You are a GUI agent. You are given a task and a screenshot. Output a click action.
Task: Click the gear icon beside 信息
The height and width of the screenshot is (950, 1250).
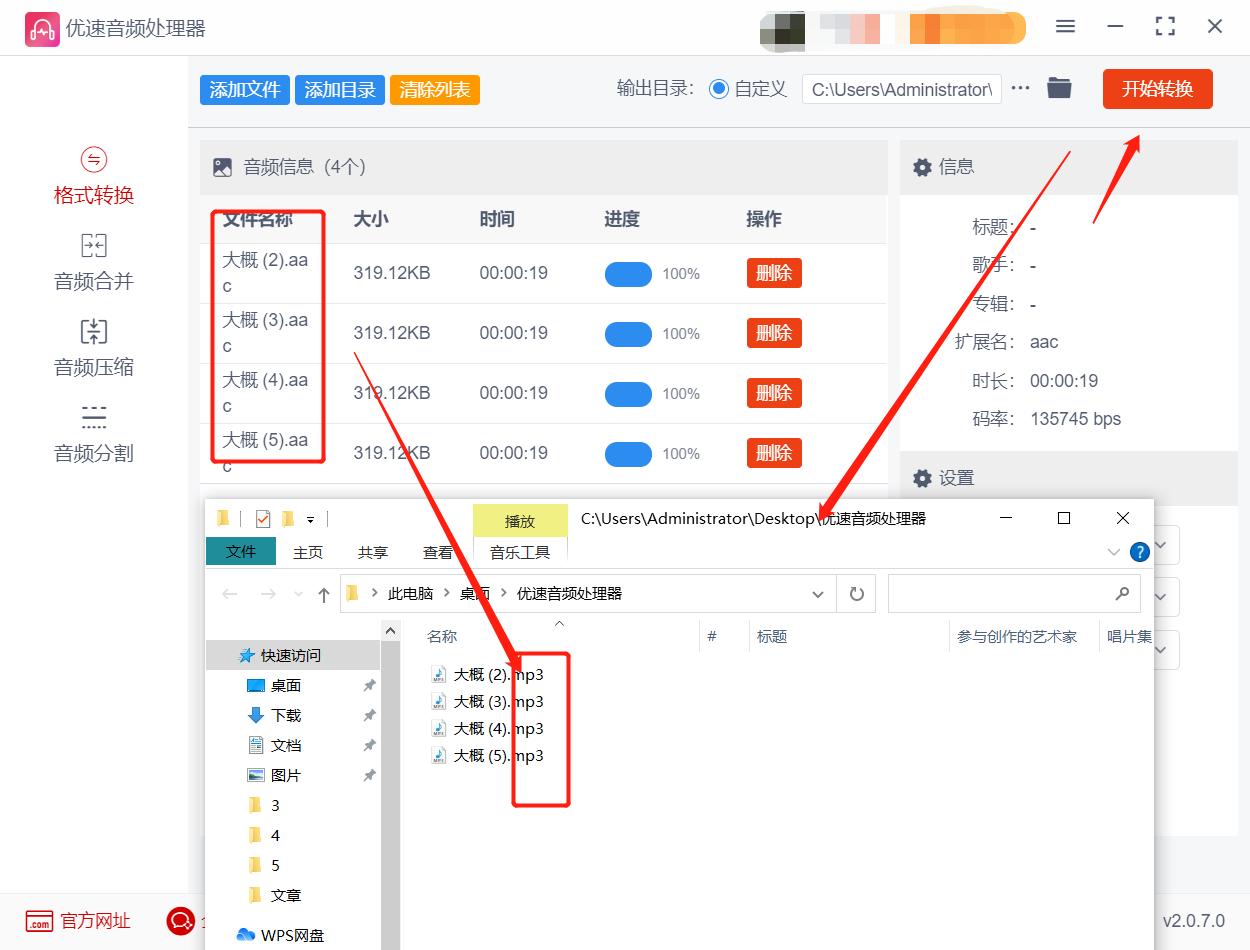pyautogui.click(x=922, y=166)
